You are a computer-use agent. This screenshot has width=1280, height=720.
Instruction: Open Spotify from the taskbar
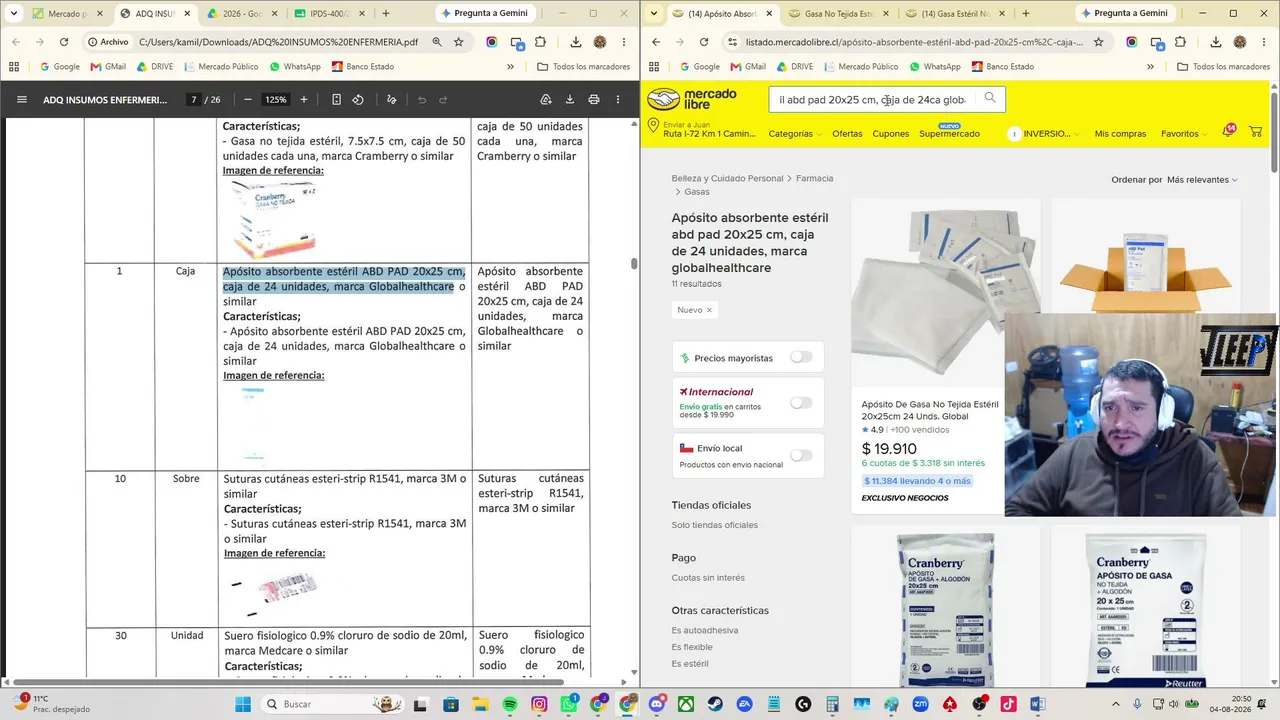coord(510,704)
